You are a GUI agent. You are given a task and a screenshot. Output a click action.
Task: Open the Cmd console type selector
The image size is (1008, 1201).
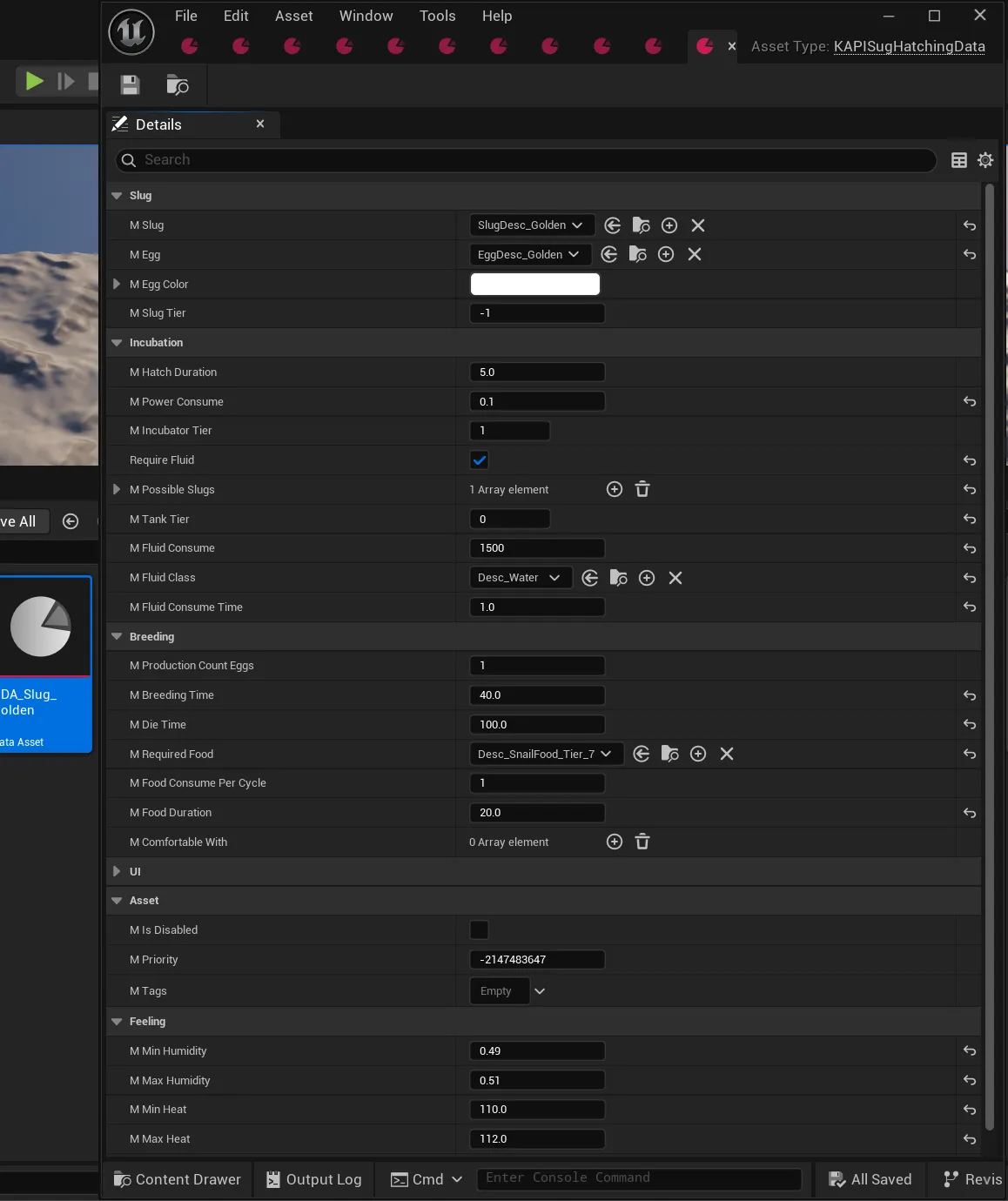coord(427,1179)
